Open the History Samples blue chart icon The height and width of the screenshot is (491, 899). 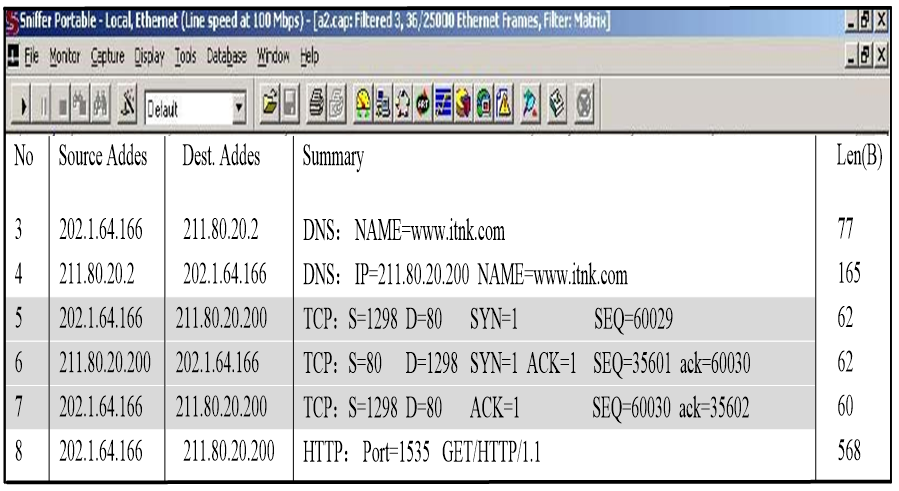tap(443, 104)
